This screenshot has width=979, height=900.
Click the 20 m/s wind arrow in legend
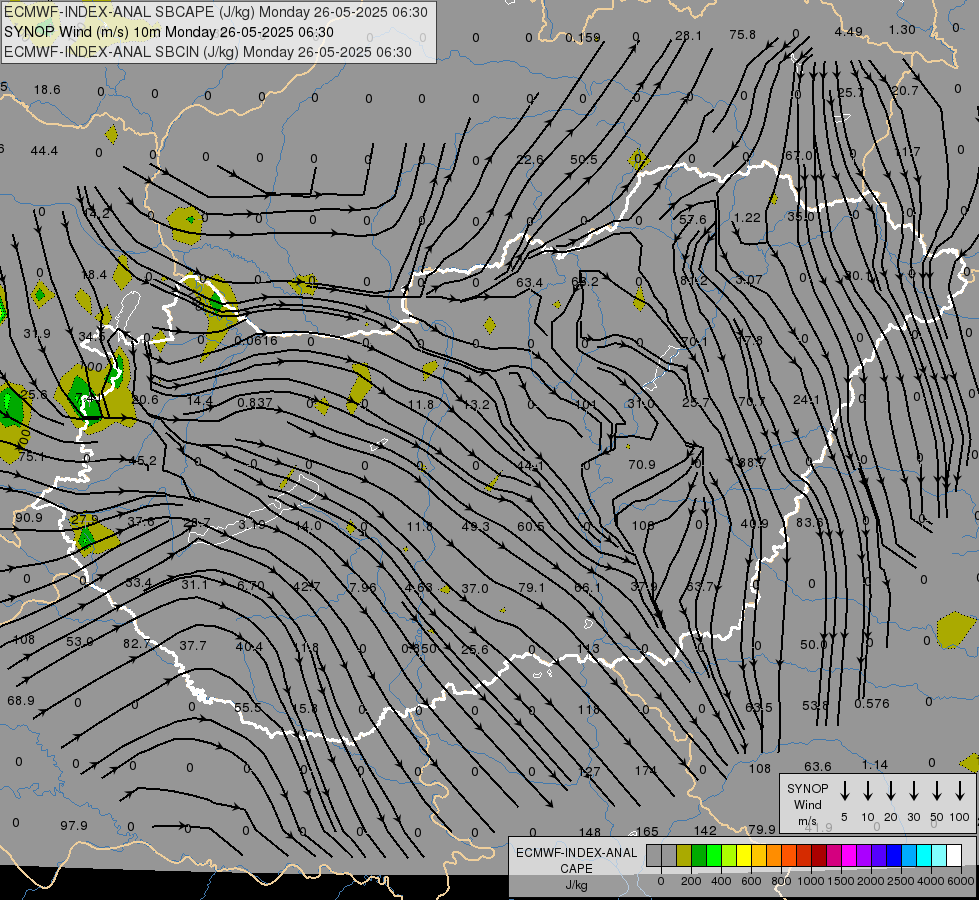pyautogui.click(x=890, y=791)
